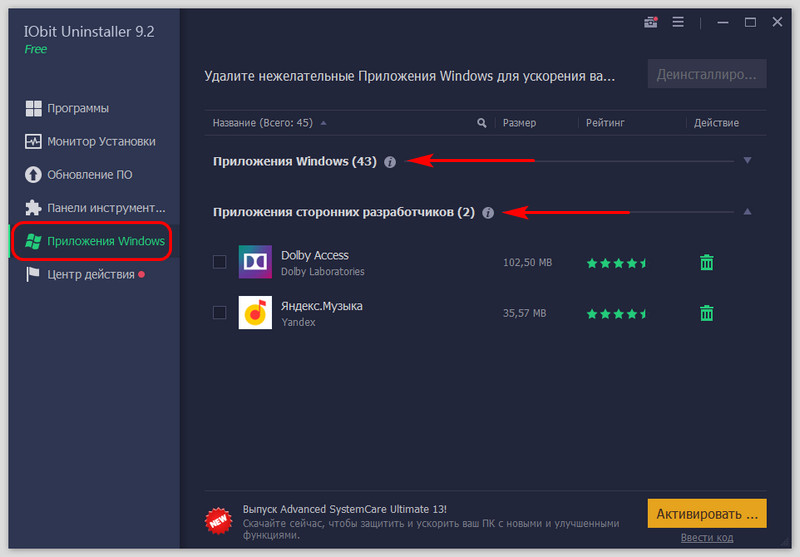Click the flag icon for Центр действия

pyautogui.click(x=33, y=274)
